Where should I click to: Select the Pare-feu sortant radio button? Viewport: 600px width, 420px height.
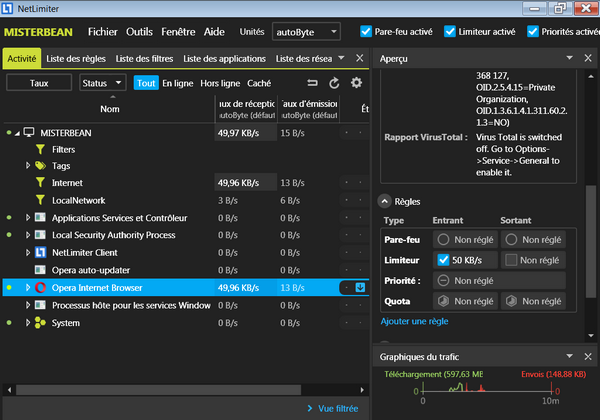tap(511, 239)
